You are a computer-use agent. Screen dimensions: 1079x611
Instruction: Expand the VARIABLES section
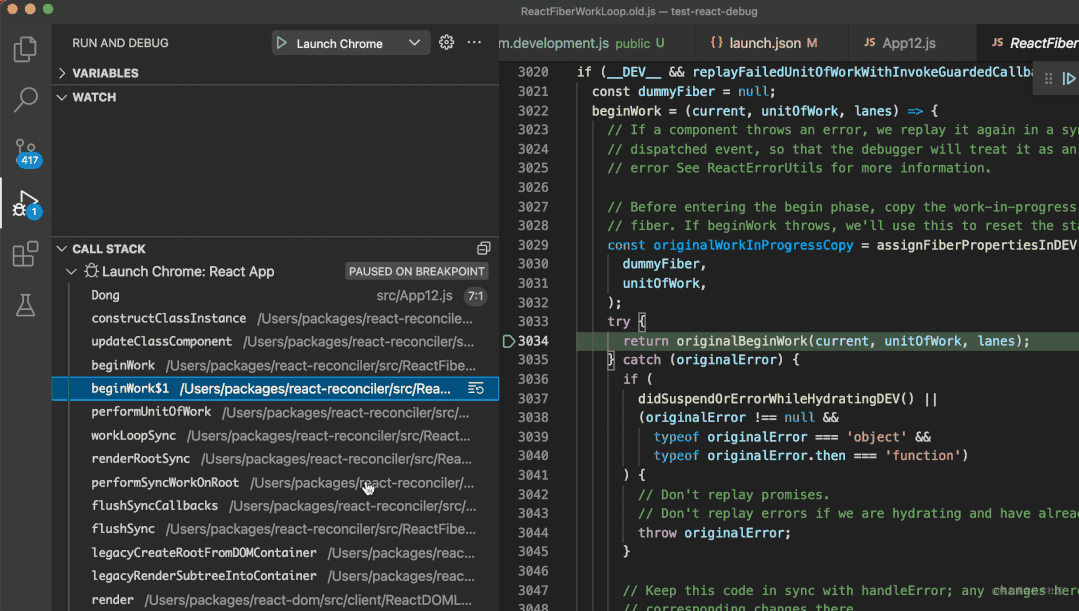coord(275,73)
